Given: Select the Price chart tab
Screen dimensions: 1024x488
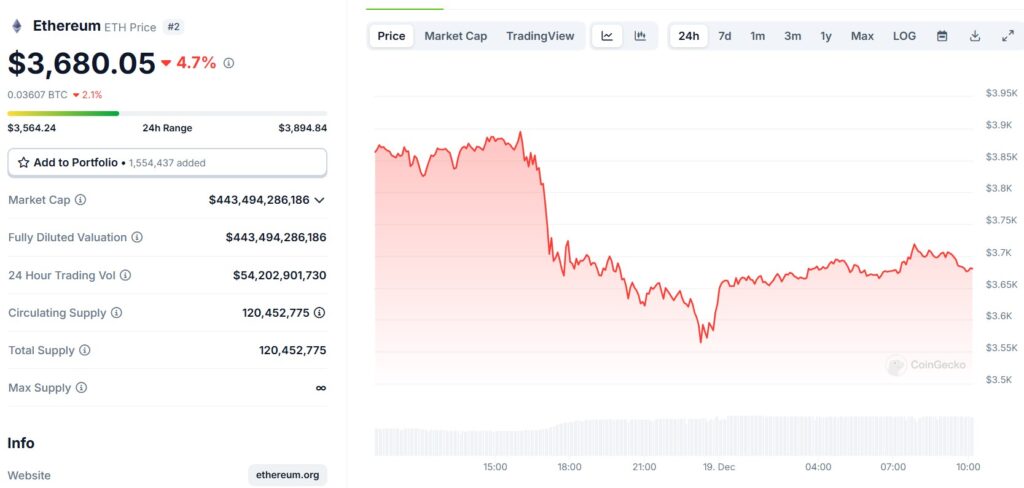Looking at the screenshot, I should tap(391, 36).
